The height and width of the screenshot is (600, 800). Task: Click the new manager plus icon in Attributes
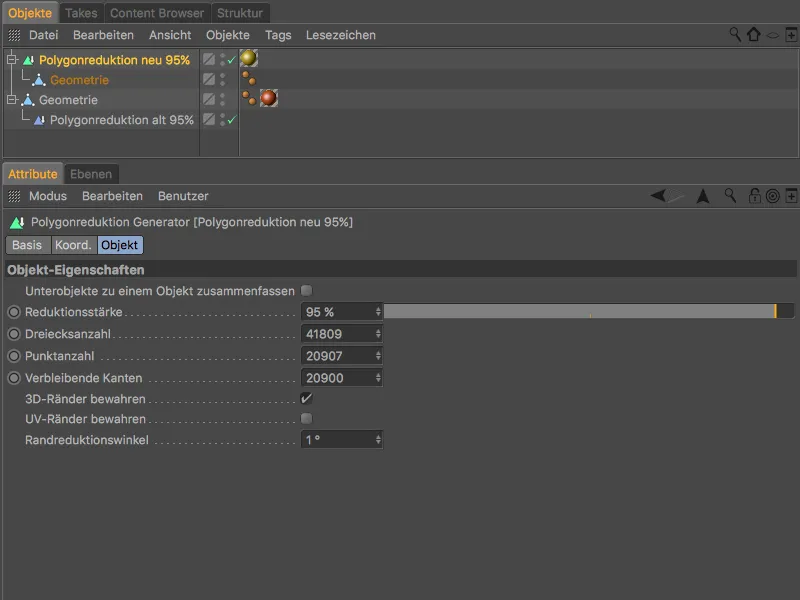coord(791,196)
